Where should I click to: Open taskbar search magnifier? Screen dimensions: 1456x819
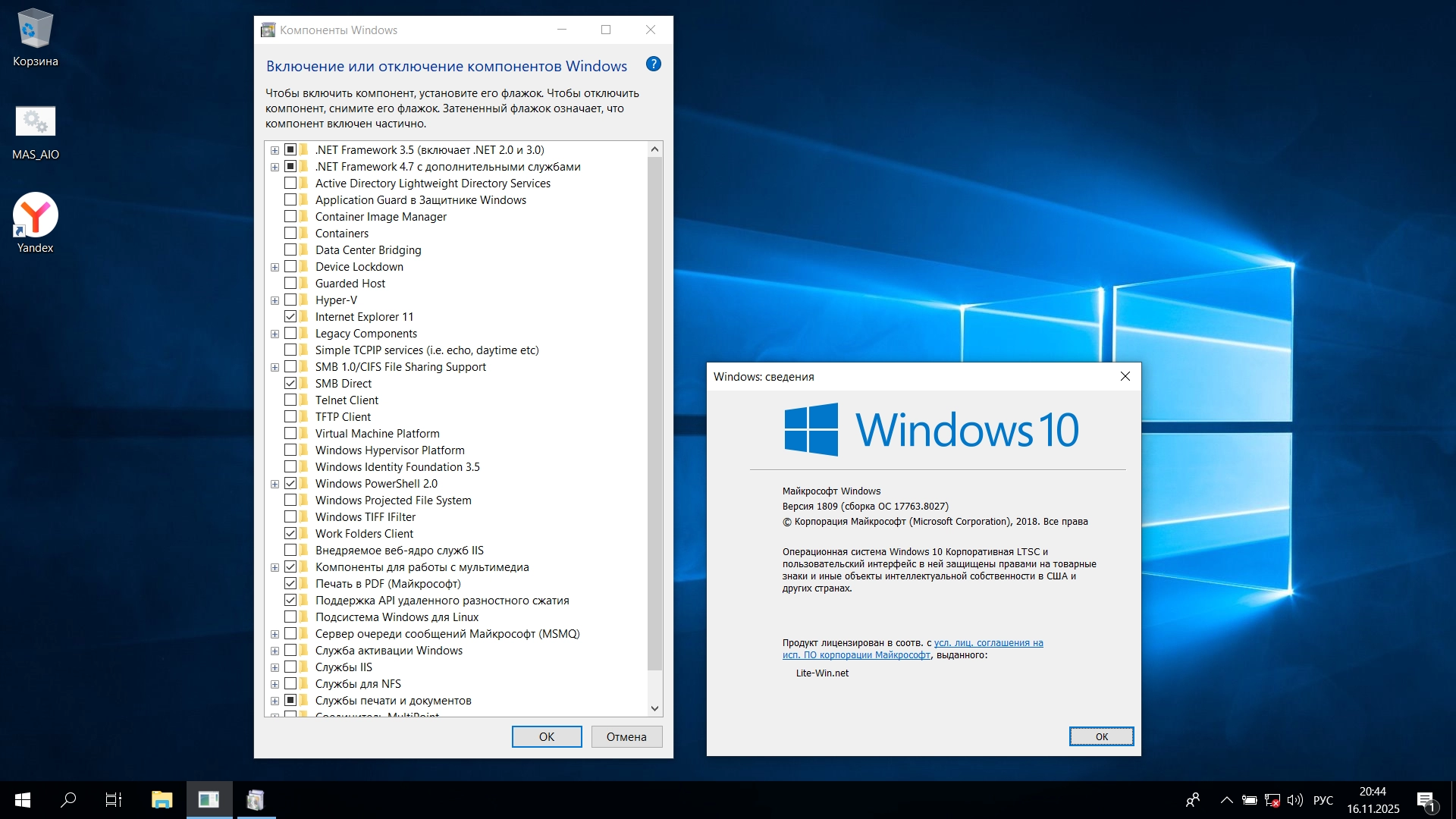68,800
